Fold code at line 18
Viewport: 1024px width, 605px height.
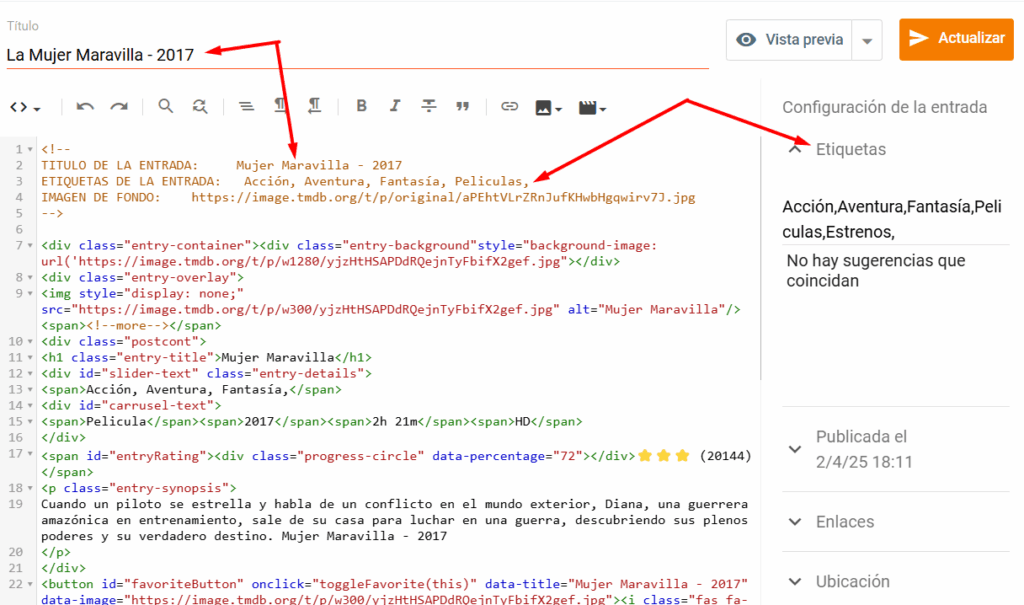(x=30, y=488)
